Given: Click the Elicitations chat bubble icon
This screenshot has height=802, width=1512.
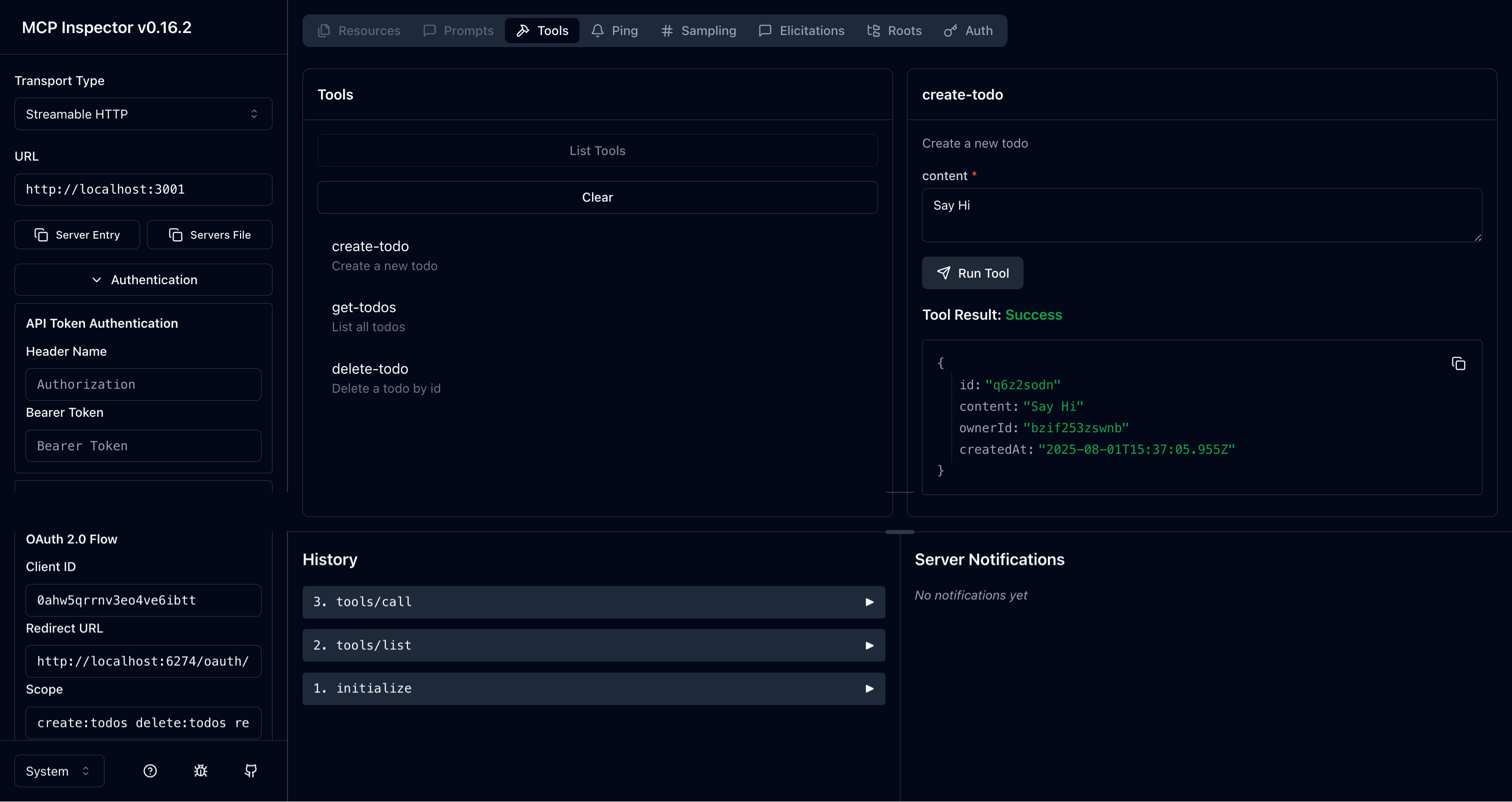Looking at the screenshot, I should pyautogui.click(x=765, y=31).
